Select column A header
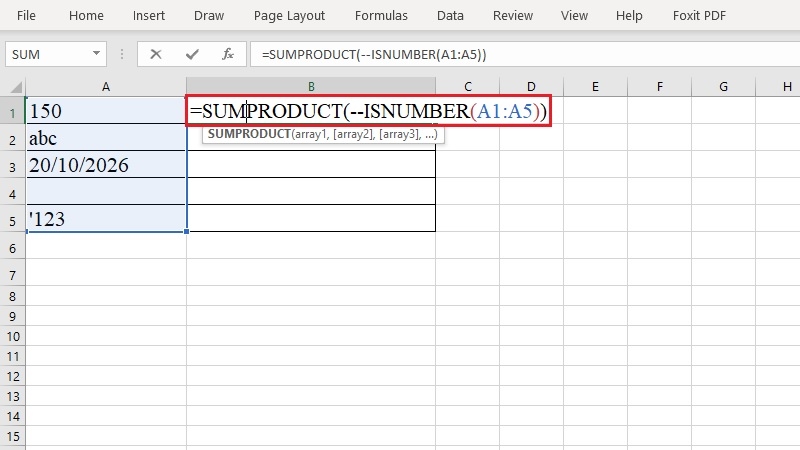This screenshot has height=450, width=800. point(106,87)
